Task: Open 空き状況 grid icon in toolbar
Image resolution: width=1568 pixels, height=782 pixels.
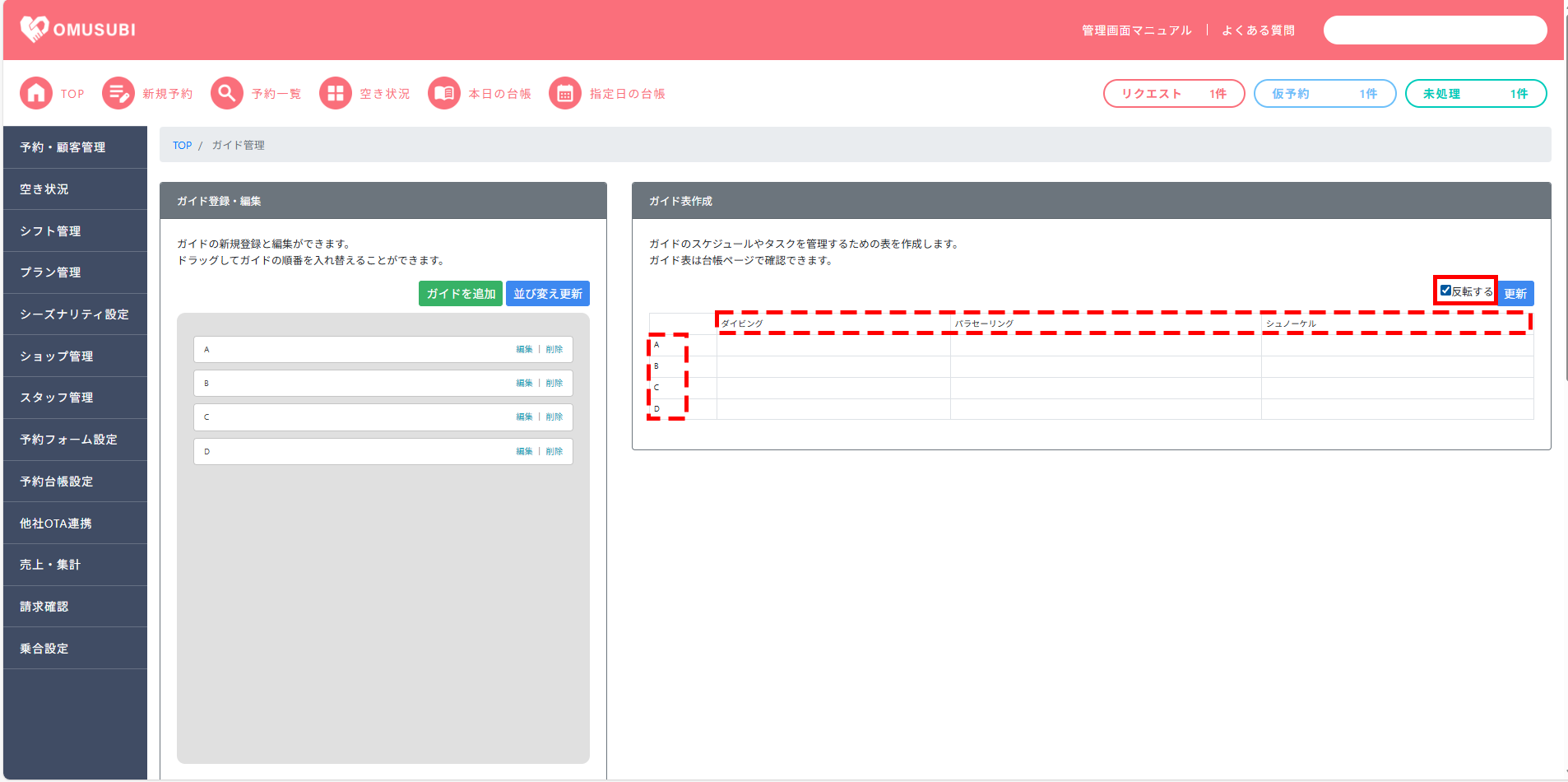Action: tap(336, 94)
